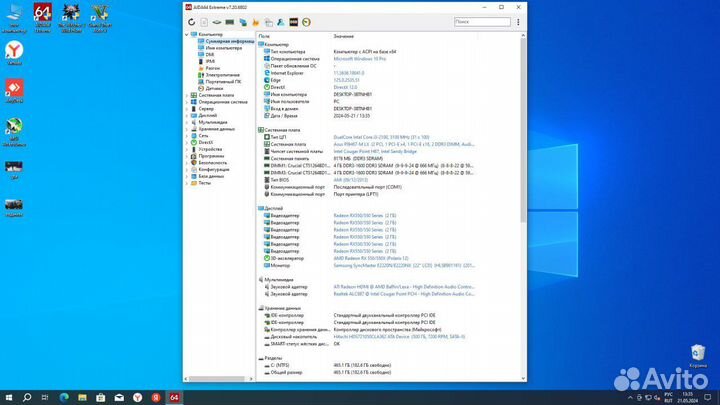
Task: Open the notification center icon in tray
Action: pos(708,397)
